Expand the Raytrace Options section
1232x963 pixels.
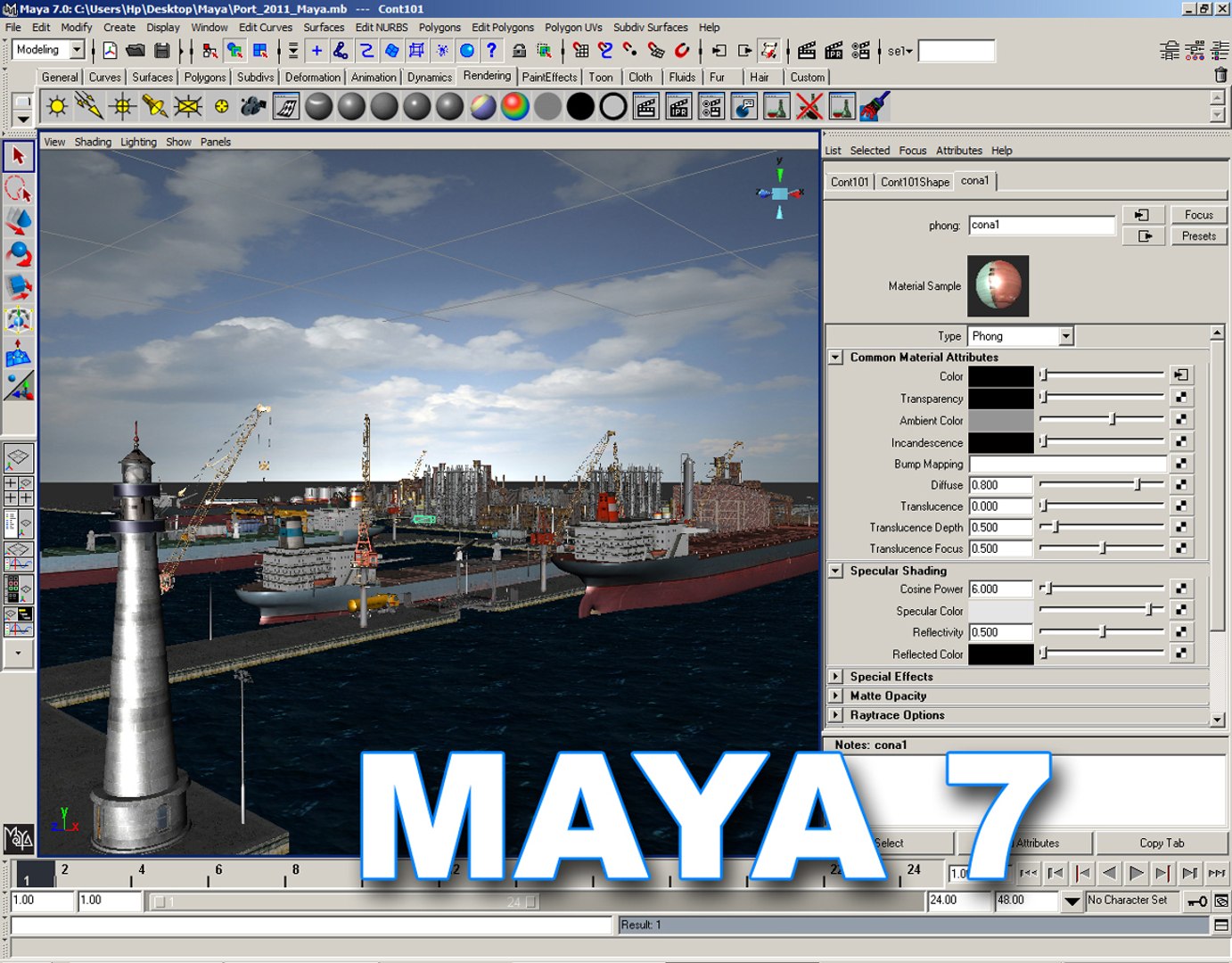tap(835, 715)
